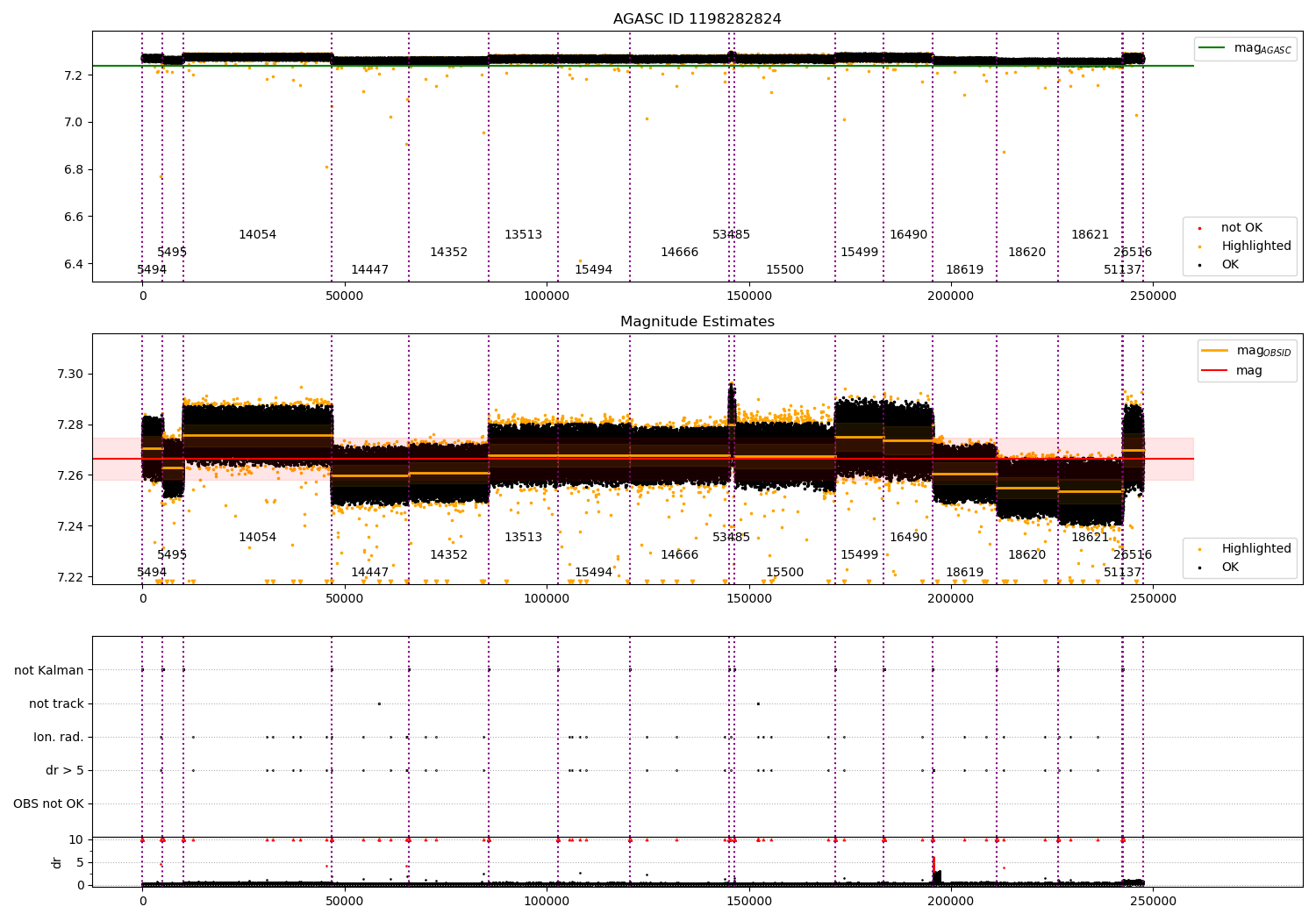The width and height of the screenshot is (1316, 921).
Task: Click y-axis tick "7.24" on Magnitude Estimates plot
Action: click(70, 527)
